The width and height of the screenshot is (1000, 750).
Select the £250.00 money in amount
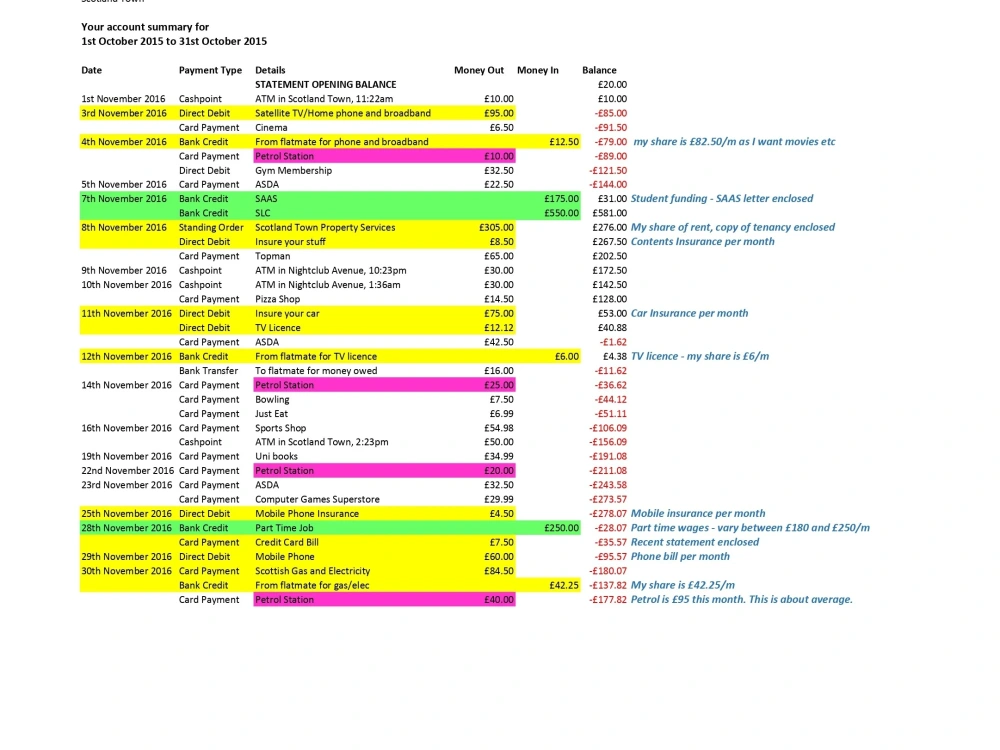coord(561,527)
